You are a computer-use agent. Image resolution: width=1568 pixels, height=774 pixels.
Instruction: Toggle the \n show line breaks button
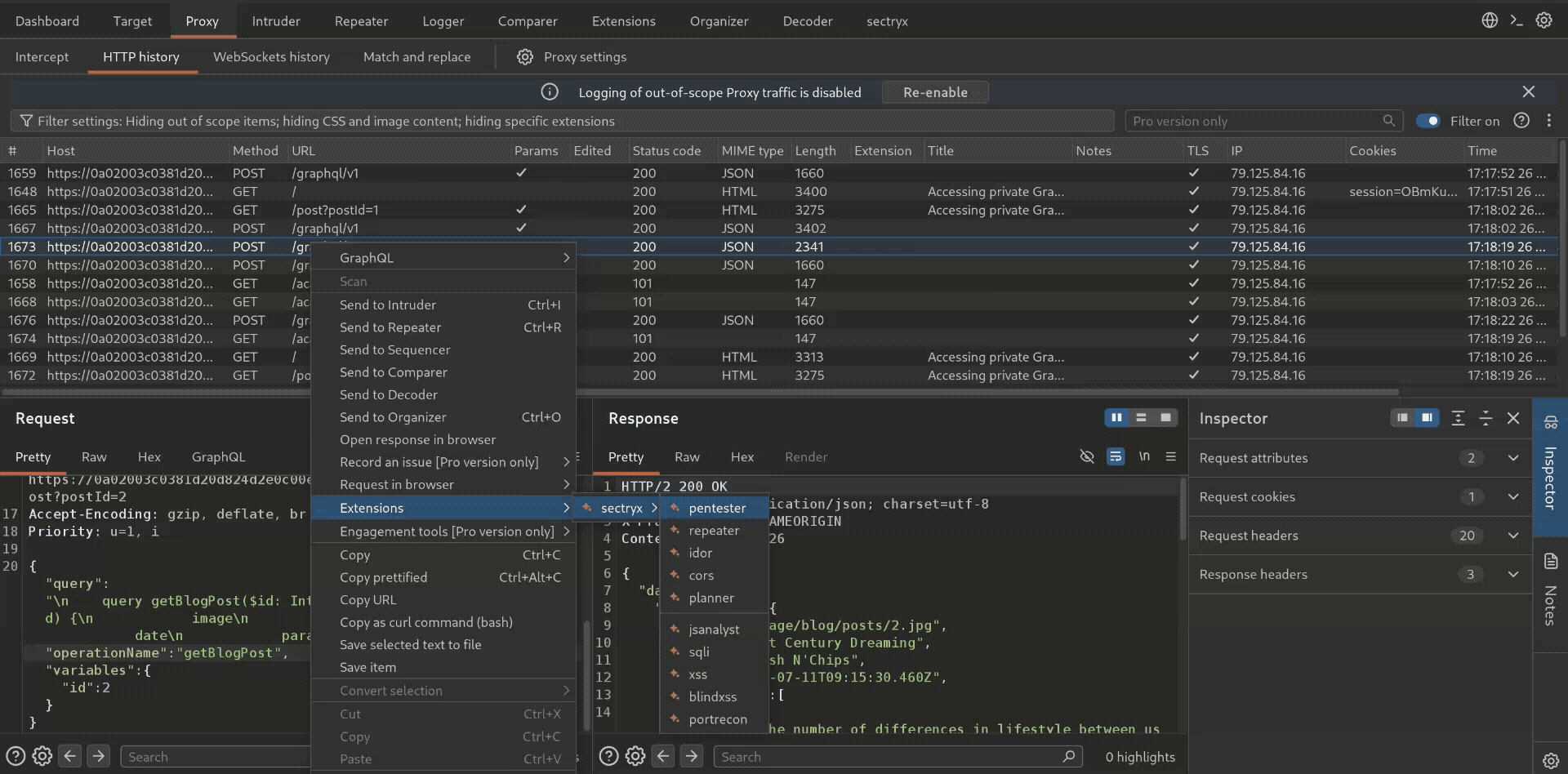[1144, 456]
